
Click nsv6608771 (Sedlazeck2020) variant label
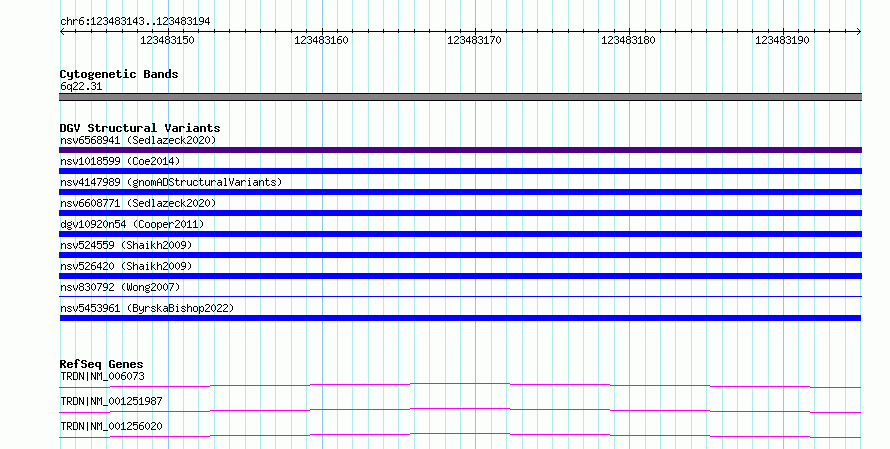point(138,203)
